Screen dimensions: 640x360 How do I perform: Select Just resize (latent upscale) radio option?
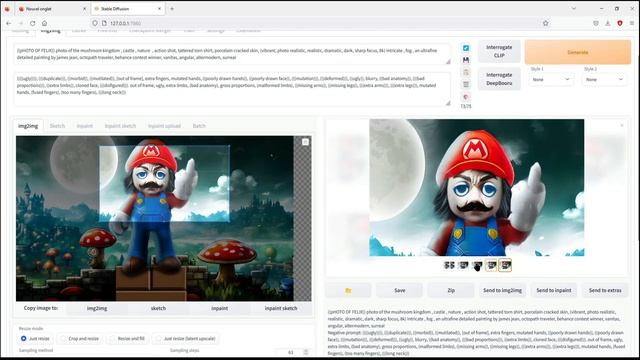[158, 338]
